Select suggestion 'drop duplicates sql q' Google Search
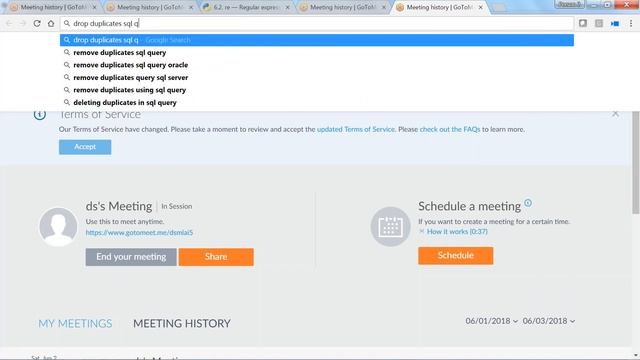The width and height of the screenshot is (640, 360). (317, 40)
